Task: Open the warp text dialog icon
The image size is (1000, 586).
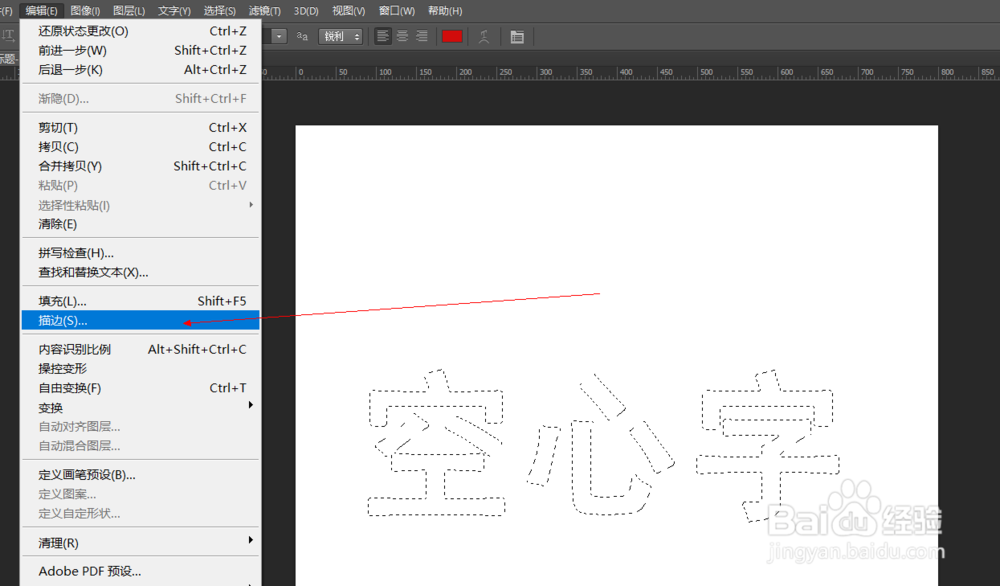Action: click(x=484, y=37)
